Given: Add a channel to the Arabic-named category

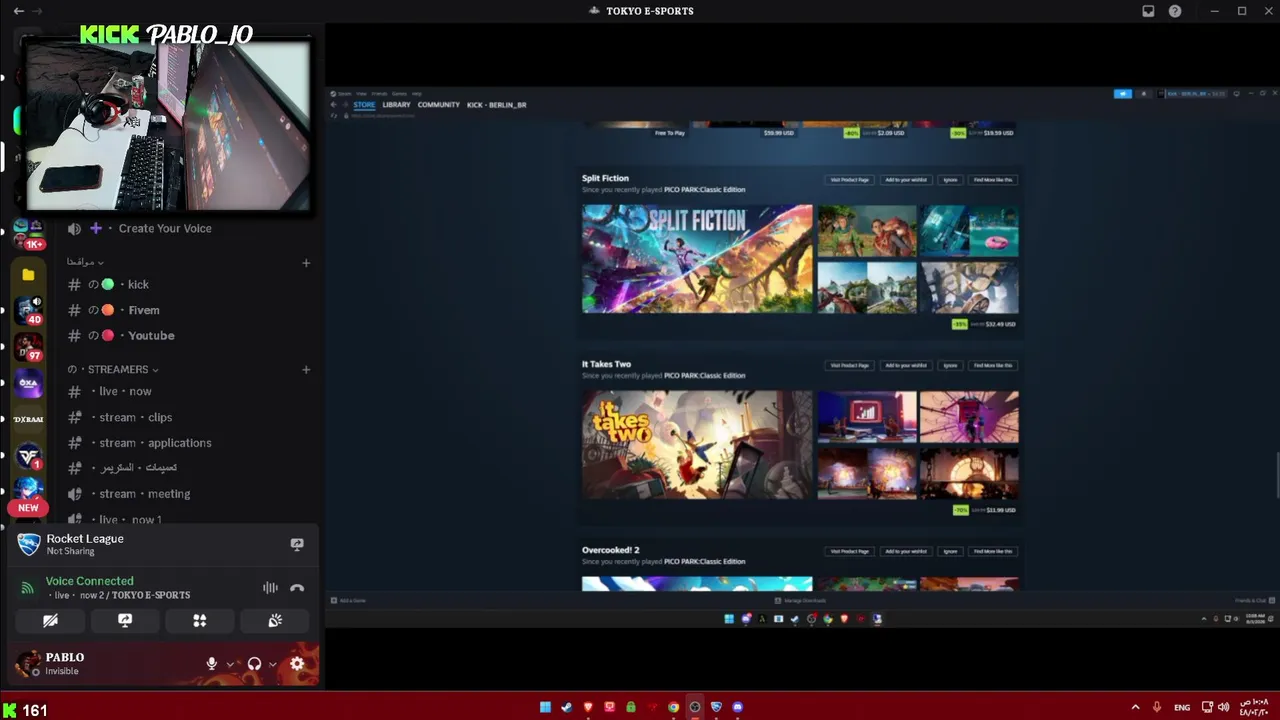Looking at the screenshot, I should (306, 263).
